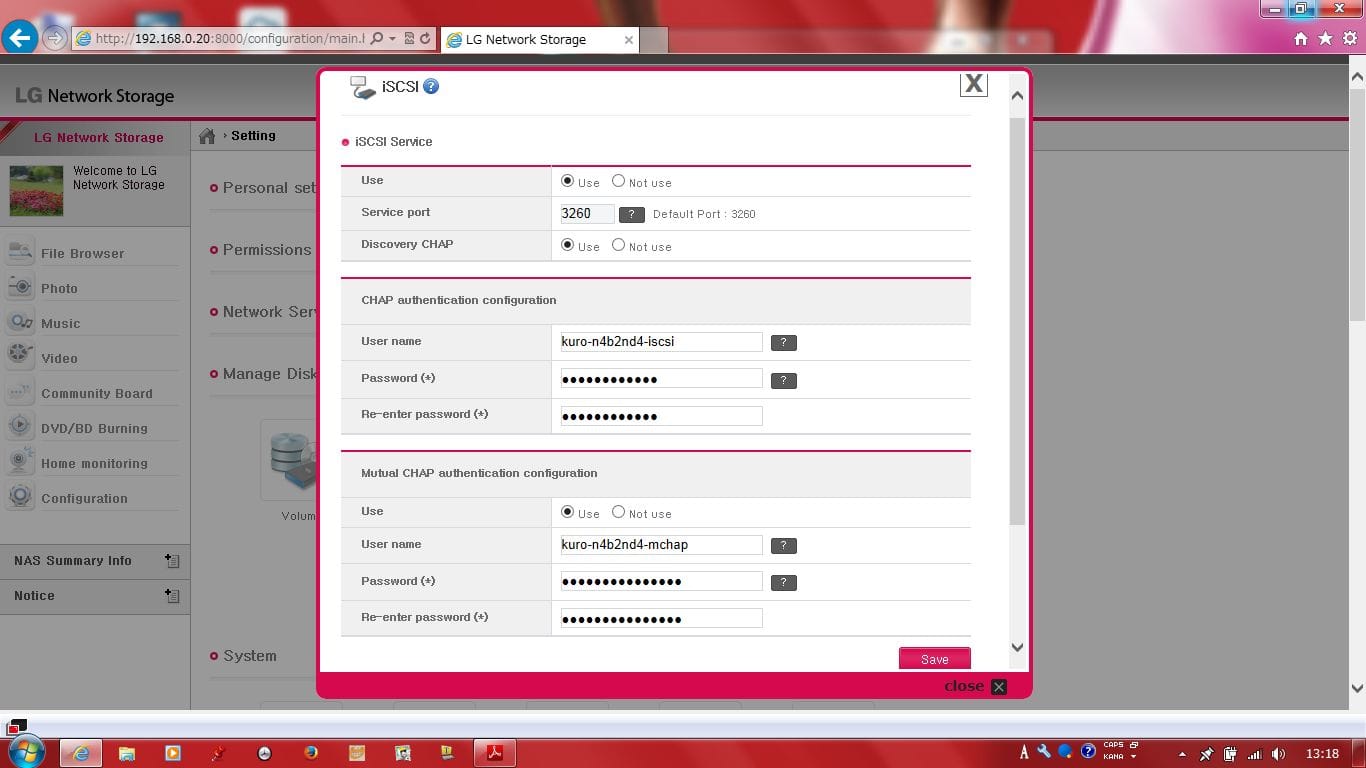Click the iSCSI help question mark icon

point(431,87)
